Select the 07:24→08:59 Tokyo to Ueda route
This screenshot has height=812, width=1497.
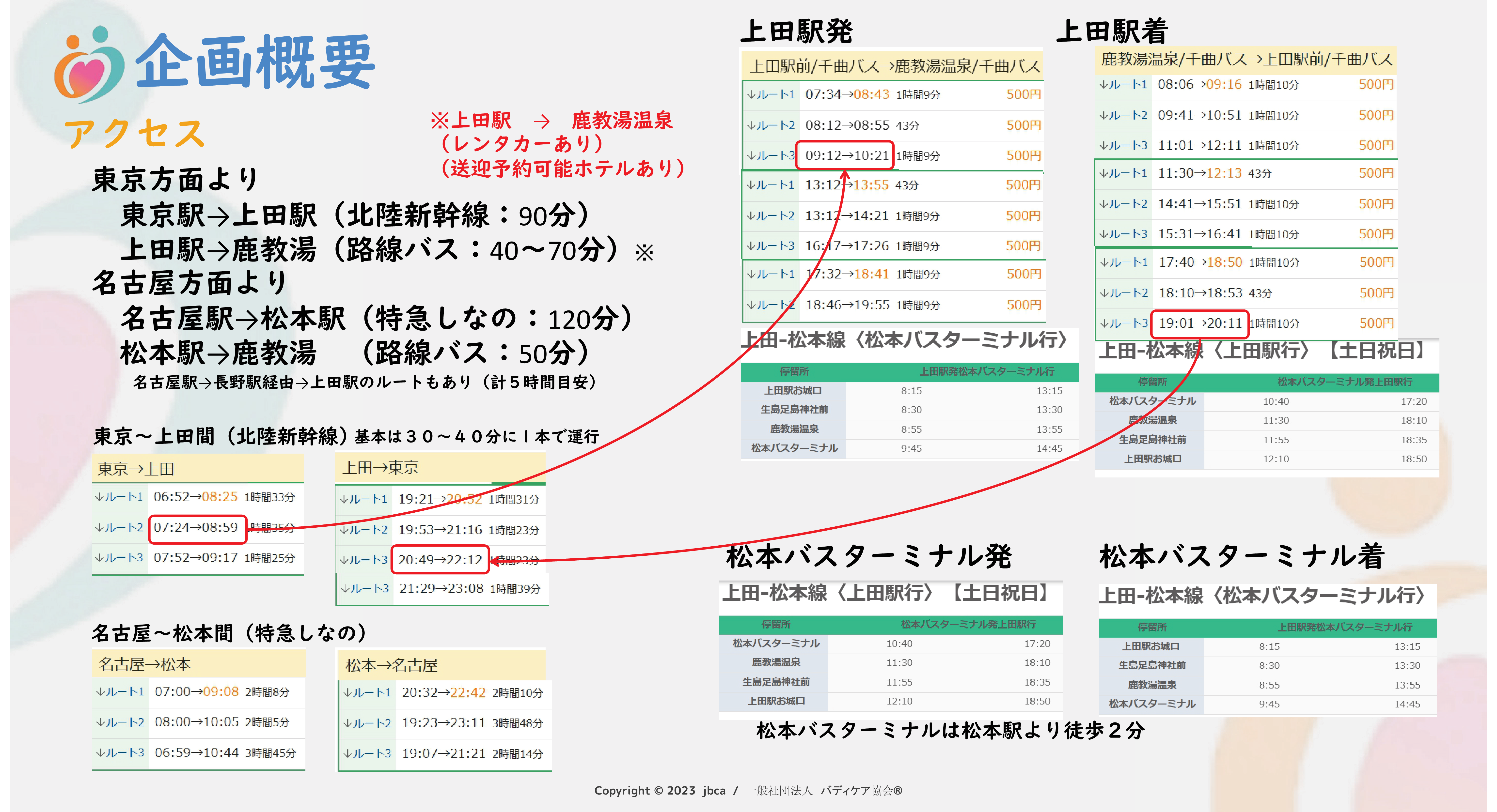tap(198, 528)
